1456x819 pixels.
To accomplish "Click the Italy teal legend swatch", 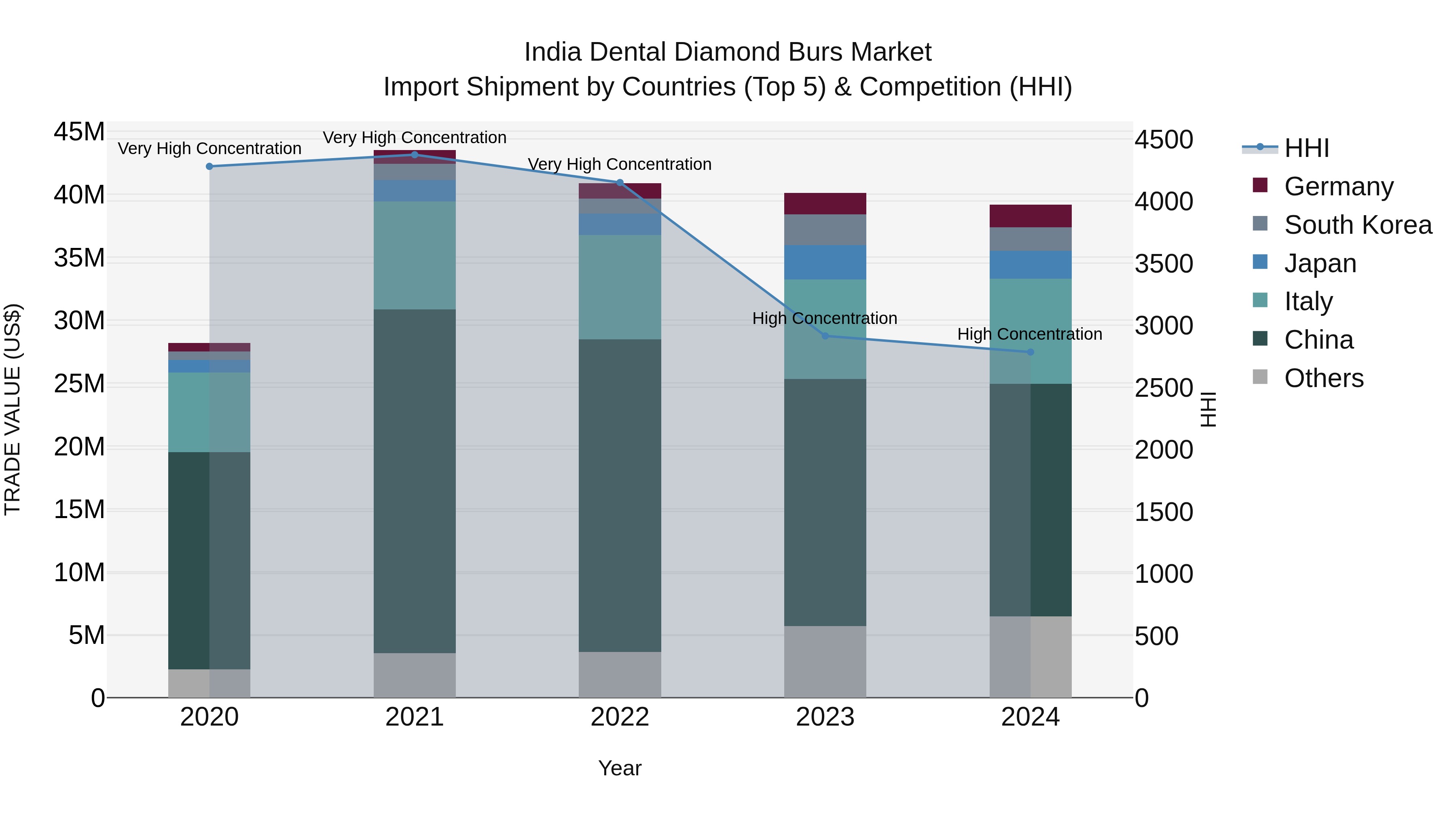I will click(1260, 300).
